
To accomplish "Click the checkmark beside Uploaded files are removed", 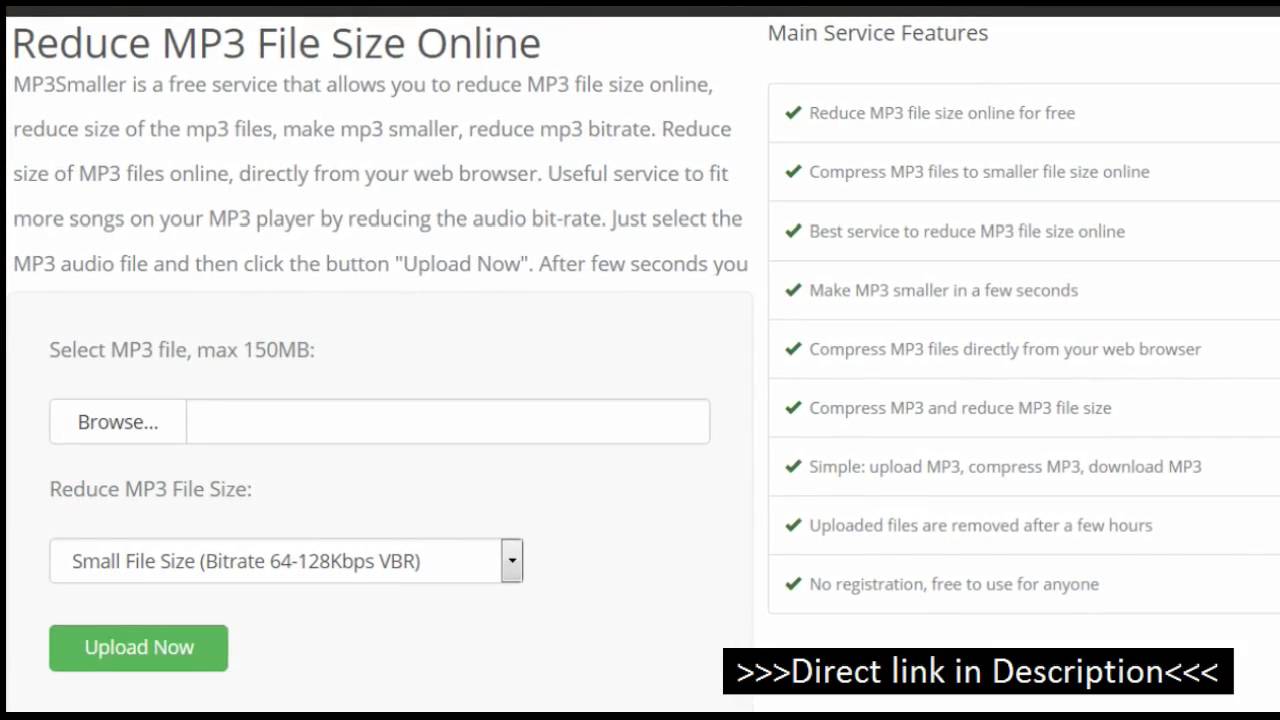I will [793, 525].
